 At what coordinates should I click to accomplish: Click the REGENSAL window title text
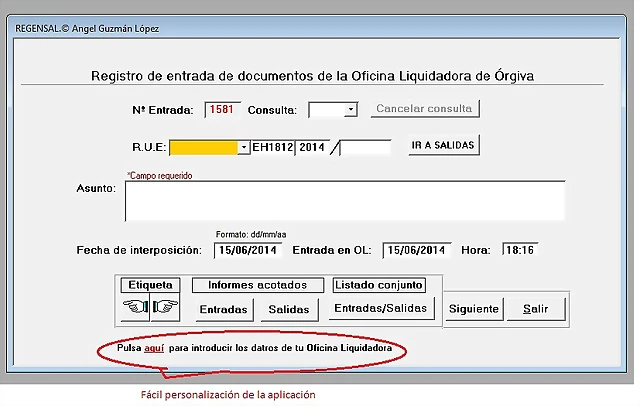[x=87, y=29]
